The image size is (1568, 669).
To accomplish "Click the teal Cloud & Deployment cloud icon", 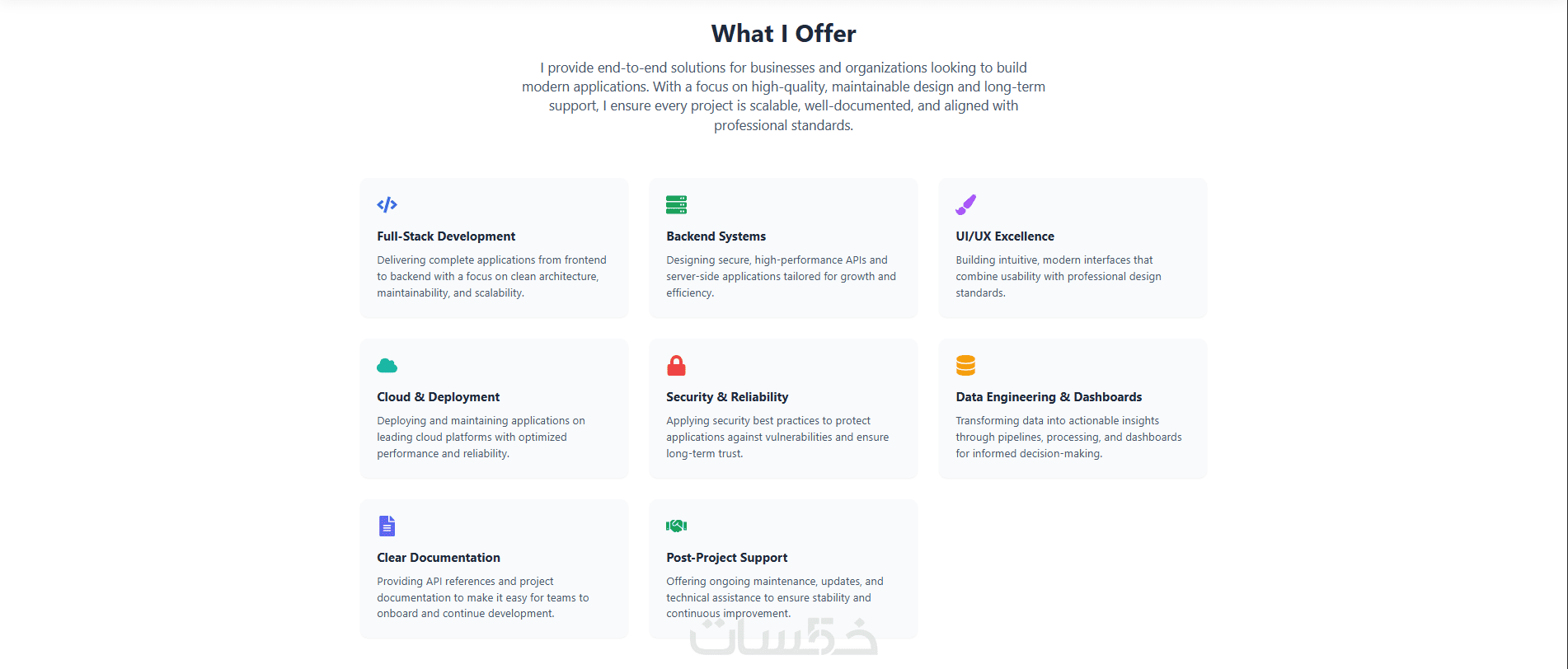I will coord(387,365).
